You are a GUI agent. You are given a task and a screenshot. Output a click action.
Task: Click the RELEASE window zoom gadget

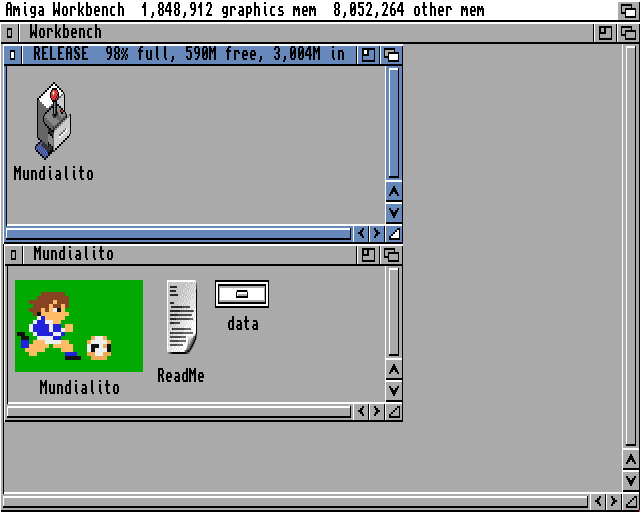(x=368, y=55)
